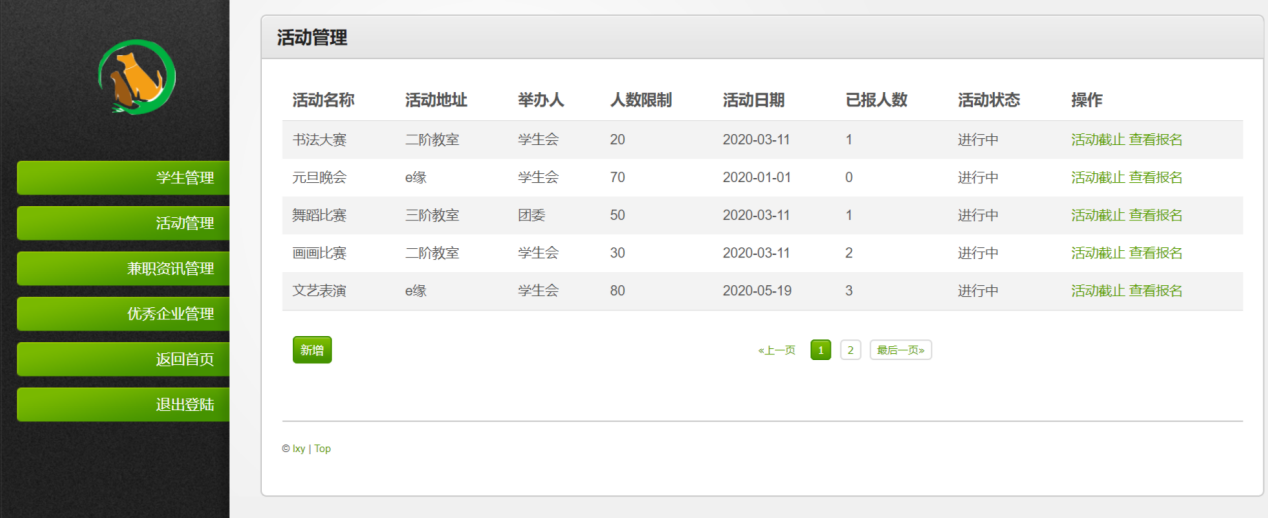Click 活动截止 for 文艺表演
Viewport: 1268px width, 518px height.
point(1098,291)
